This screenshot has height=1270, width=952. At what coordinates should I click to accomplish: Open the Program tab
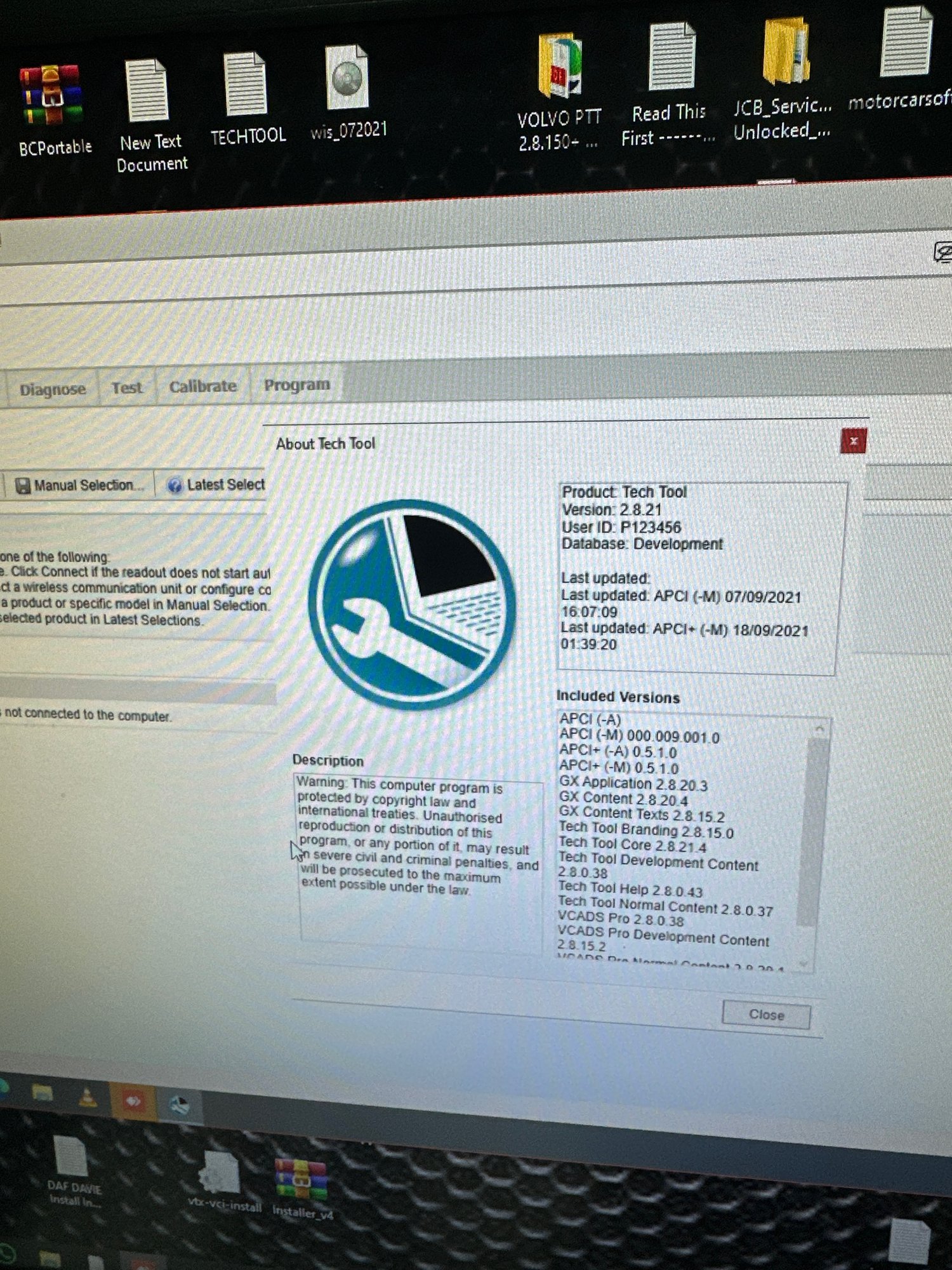click(x=297, y=384)
